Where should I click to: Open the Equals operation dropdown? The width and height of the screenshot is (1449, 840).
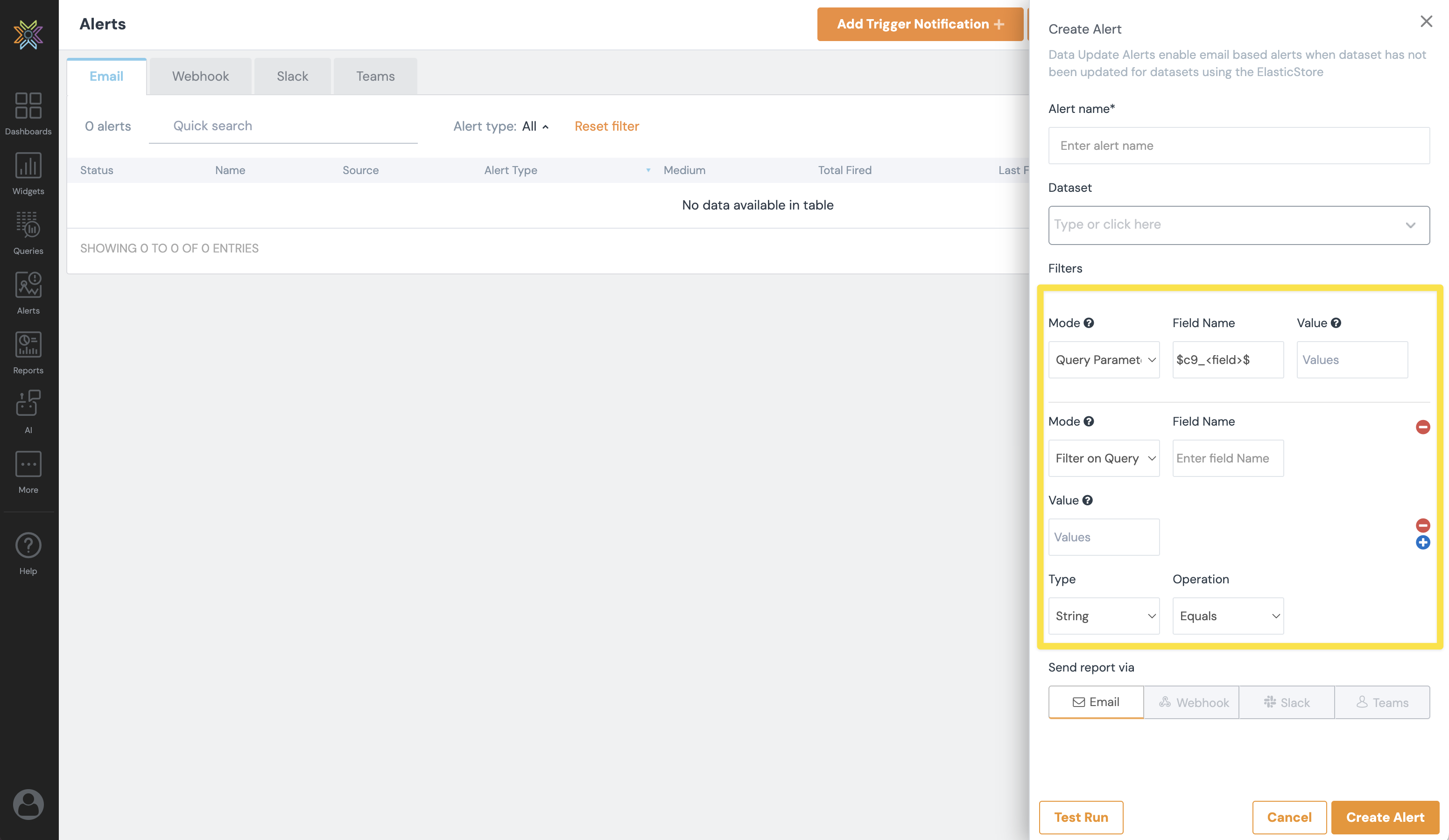click(x=1228, y=616)
